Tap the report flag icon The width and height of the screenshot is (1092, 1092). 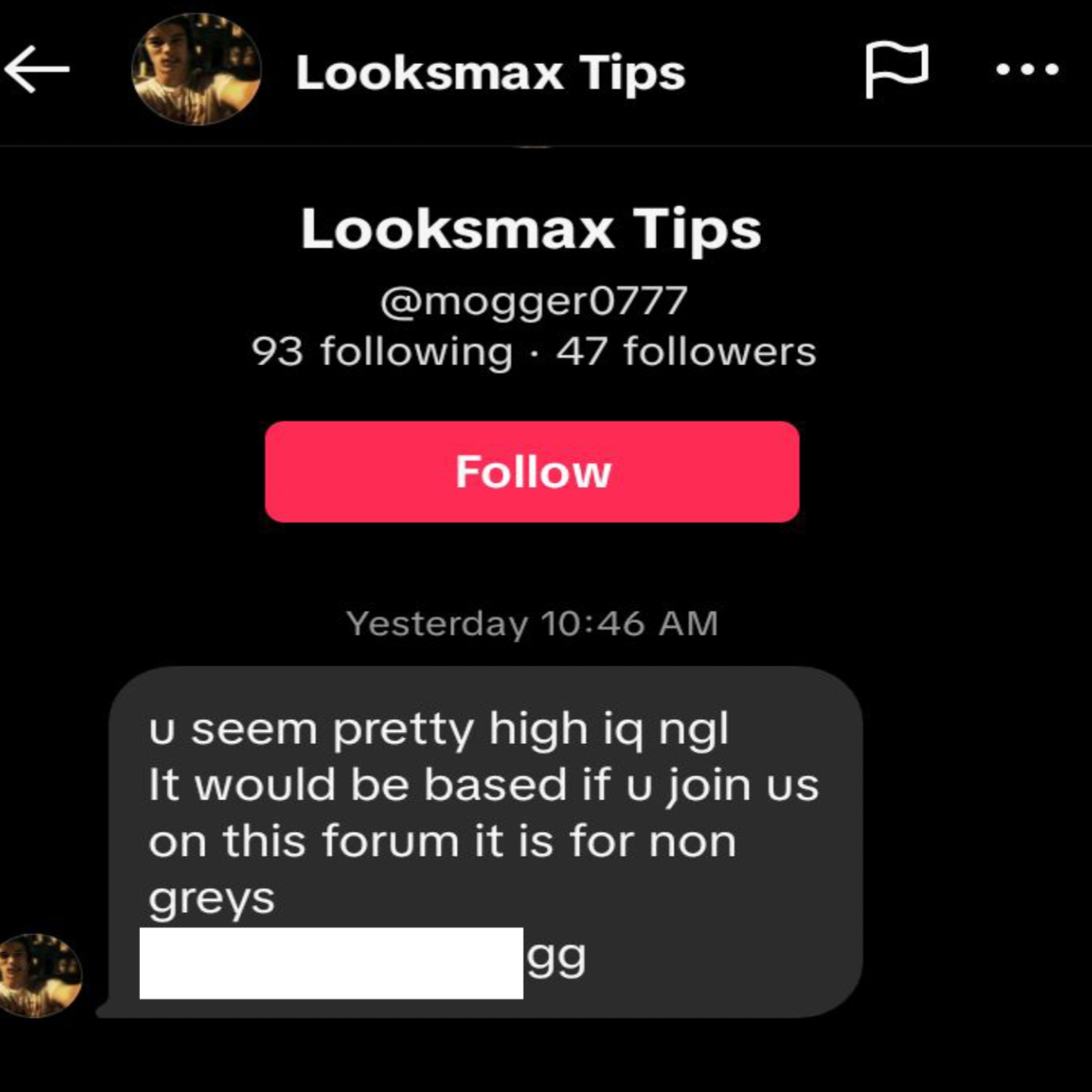897,70
